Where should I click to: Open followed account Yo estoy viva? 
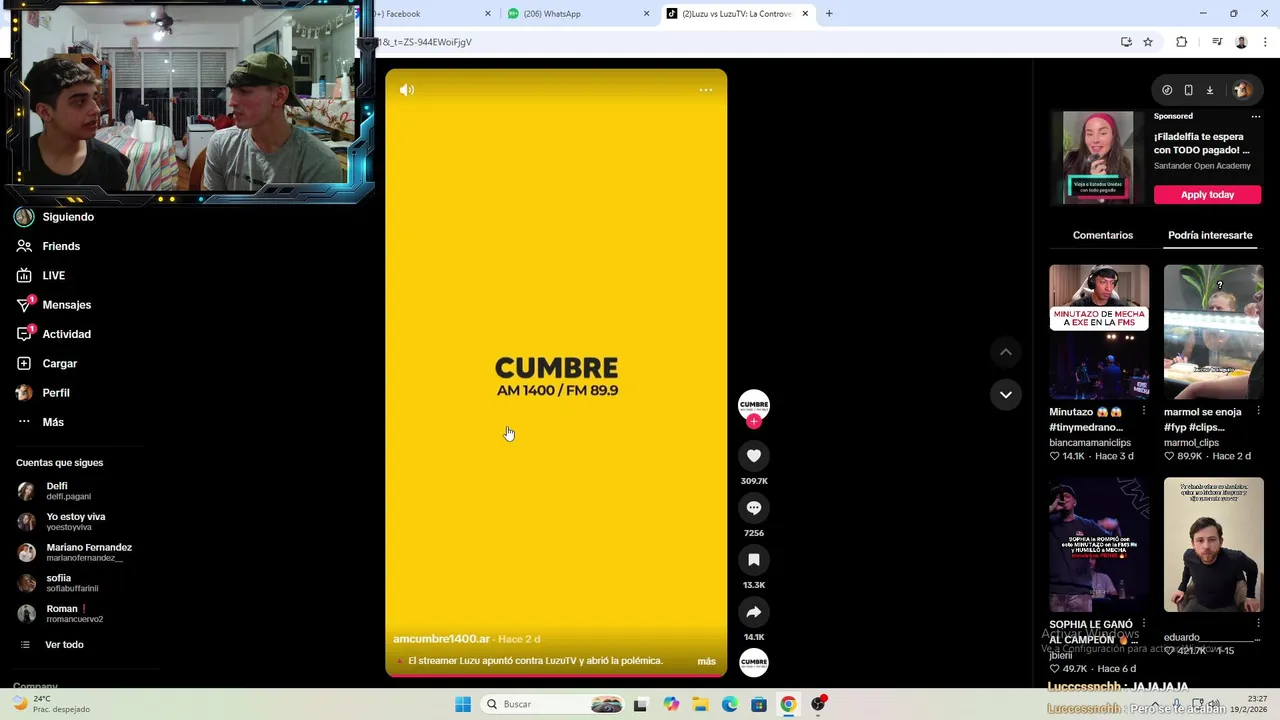point(62,522)
